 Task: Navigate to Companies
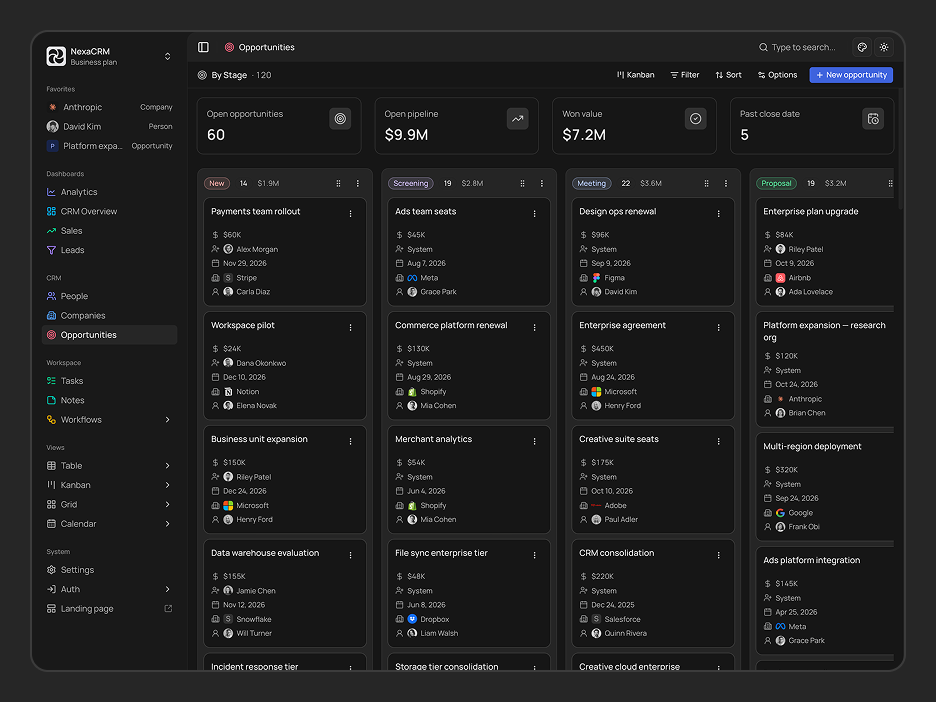click(109, 316)
